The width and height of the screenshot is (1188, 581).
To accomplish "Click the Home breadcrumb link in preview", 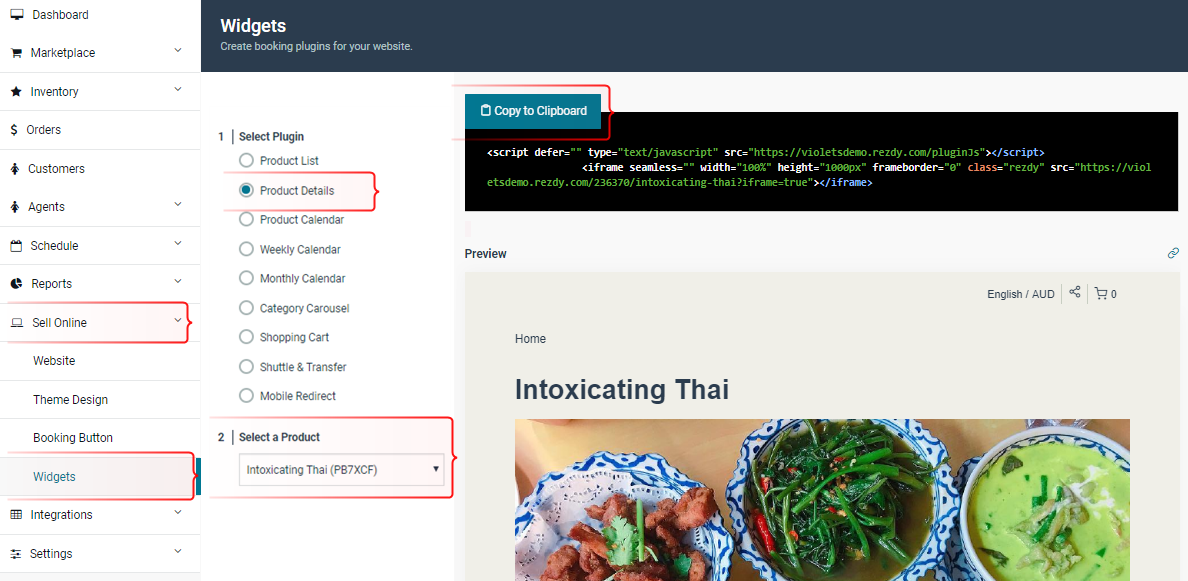I will (x=530, y=339).
